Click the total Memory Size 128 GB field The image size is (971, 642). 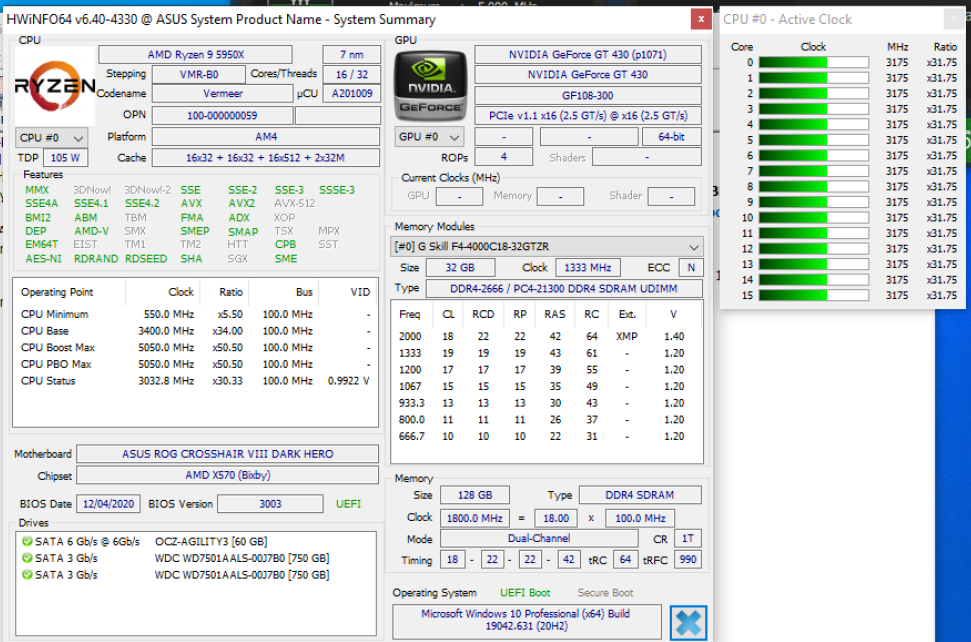475,495
